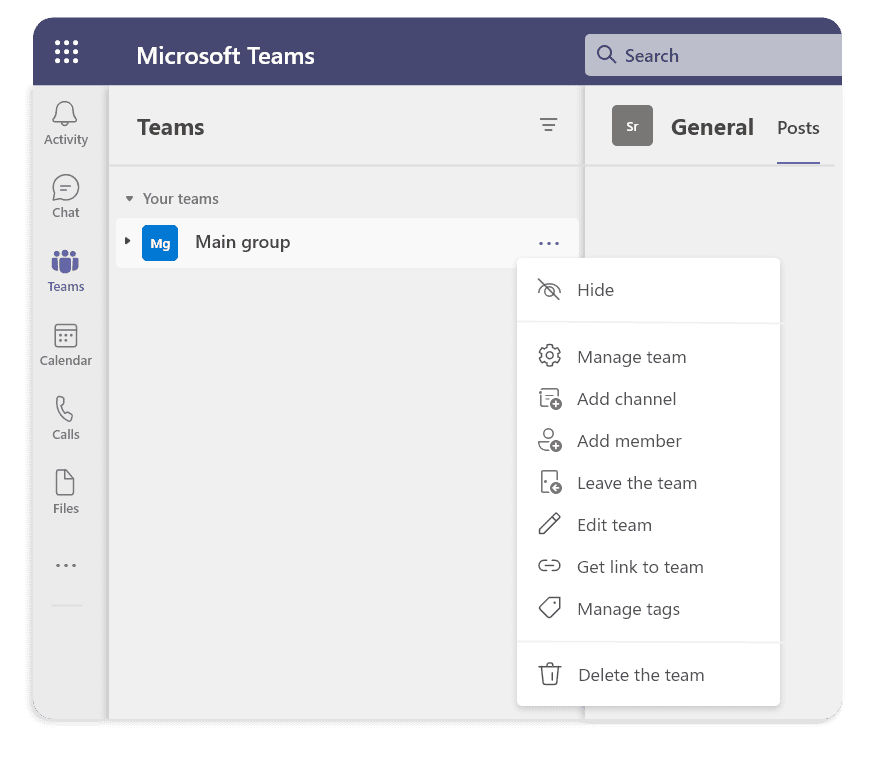Show more apps via sidebar ellipsis
Viewport: 884px width, 761px height.
(x=66, y=565)
